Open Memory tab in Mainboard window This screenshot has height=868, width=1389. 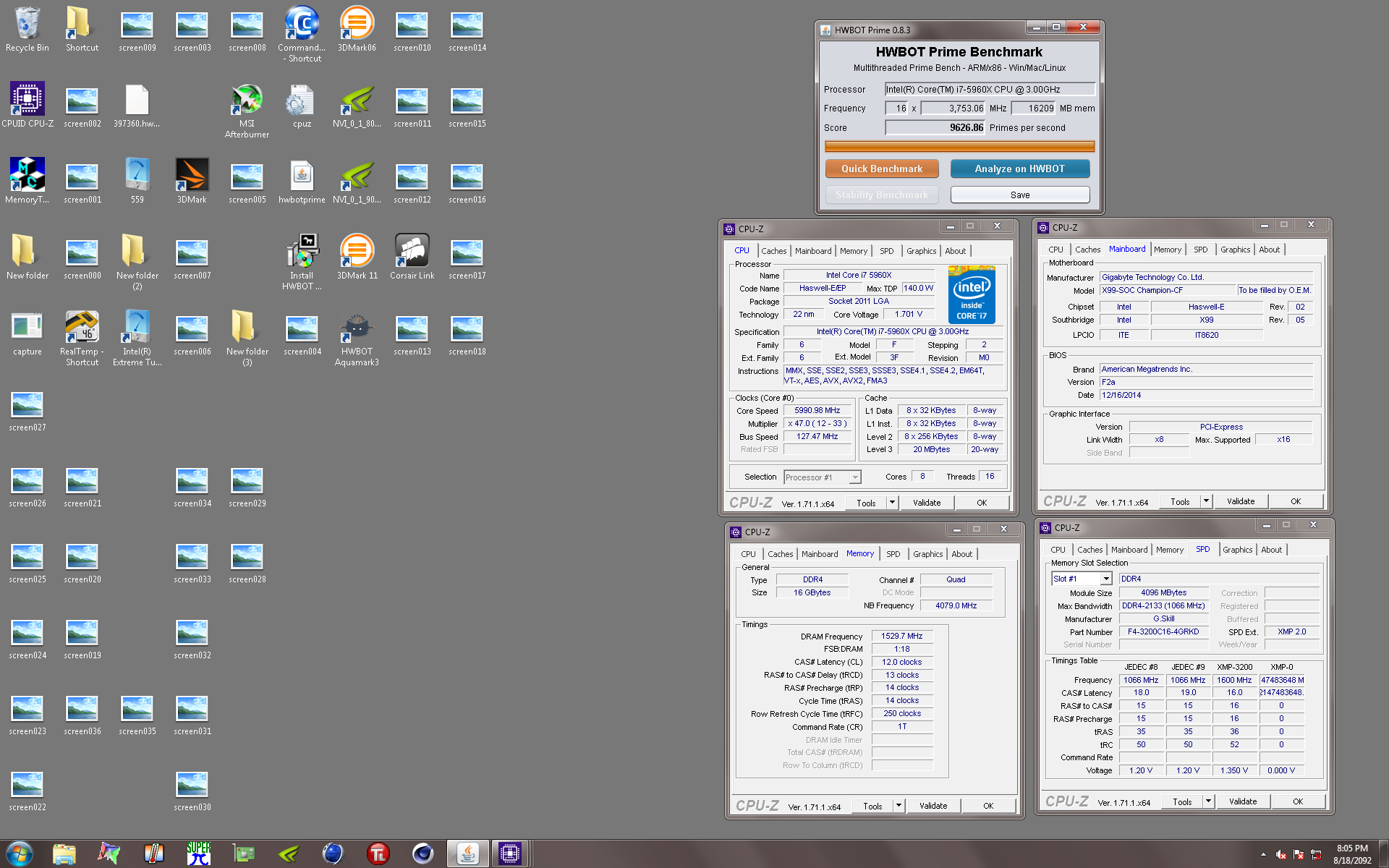(x=1167, y=250)
